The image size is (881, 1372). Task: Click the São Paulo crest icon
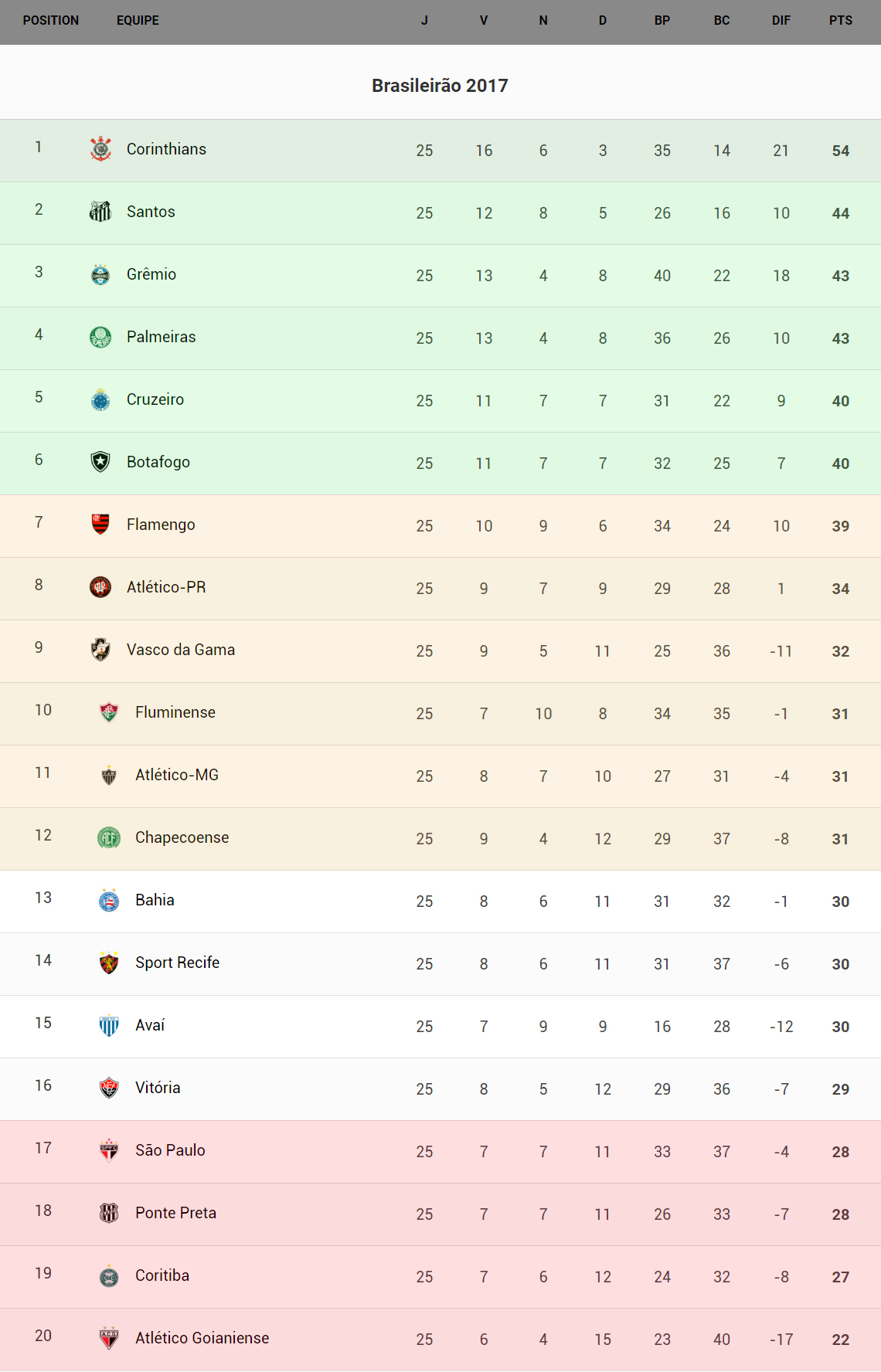[109, 1150]
